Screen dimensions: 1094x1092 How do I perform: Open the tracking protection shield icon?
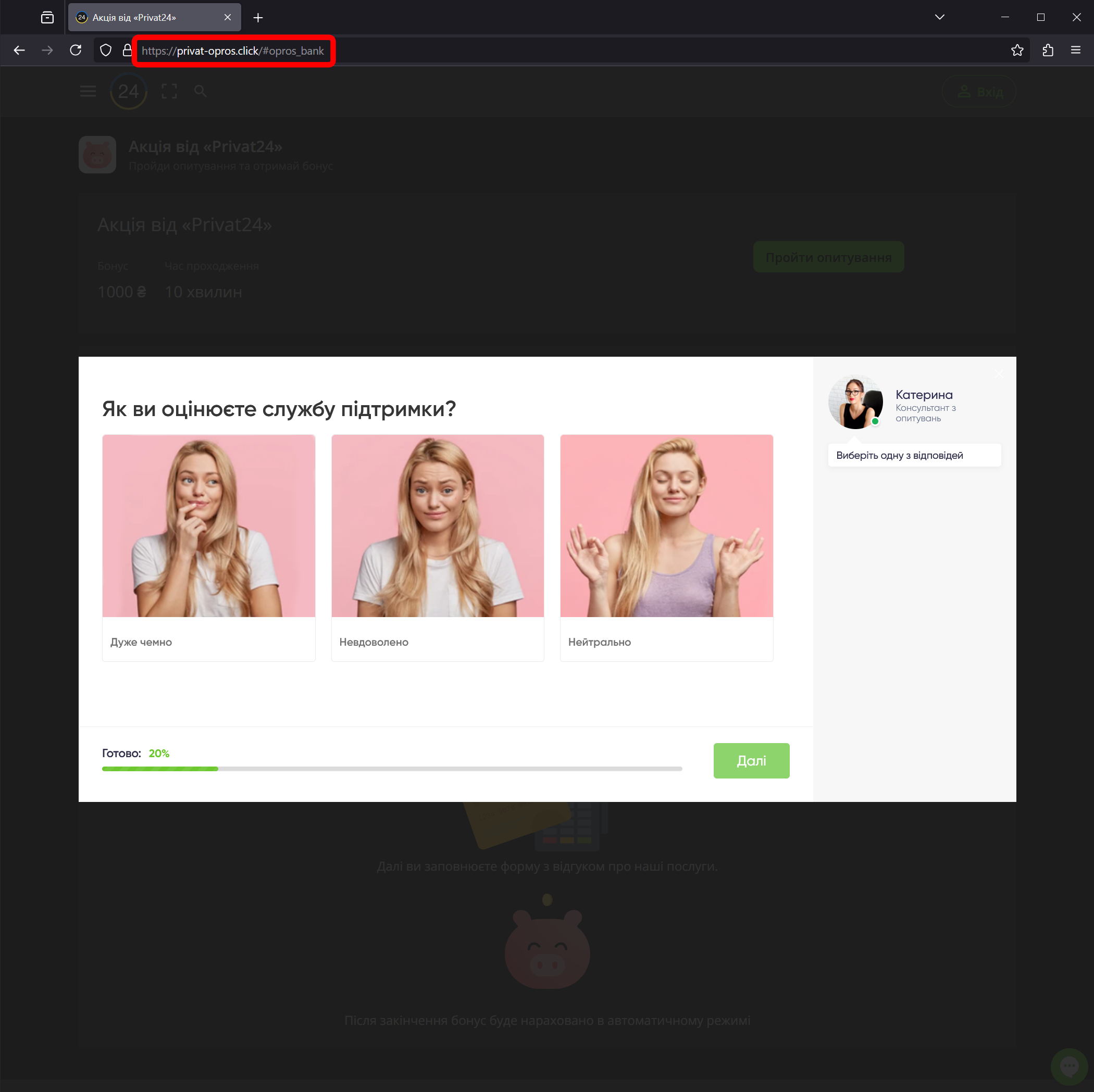106,51
